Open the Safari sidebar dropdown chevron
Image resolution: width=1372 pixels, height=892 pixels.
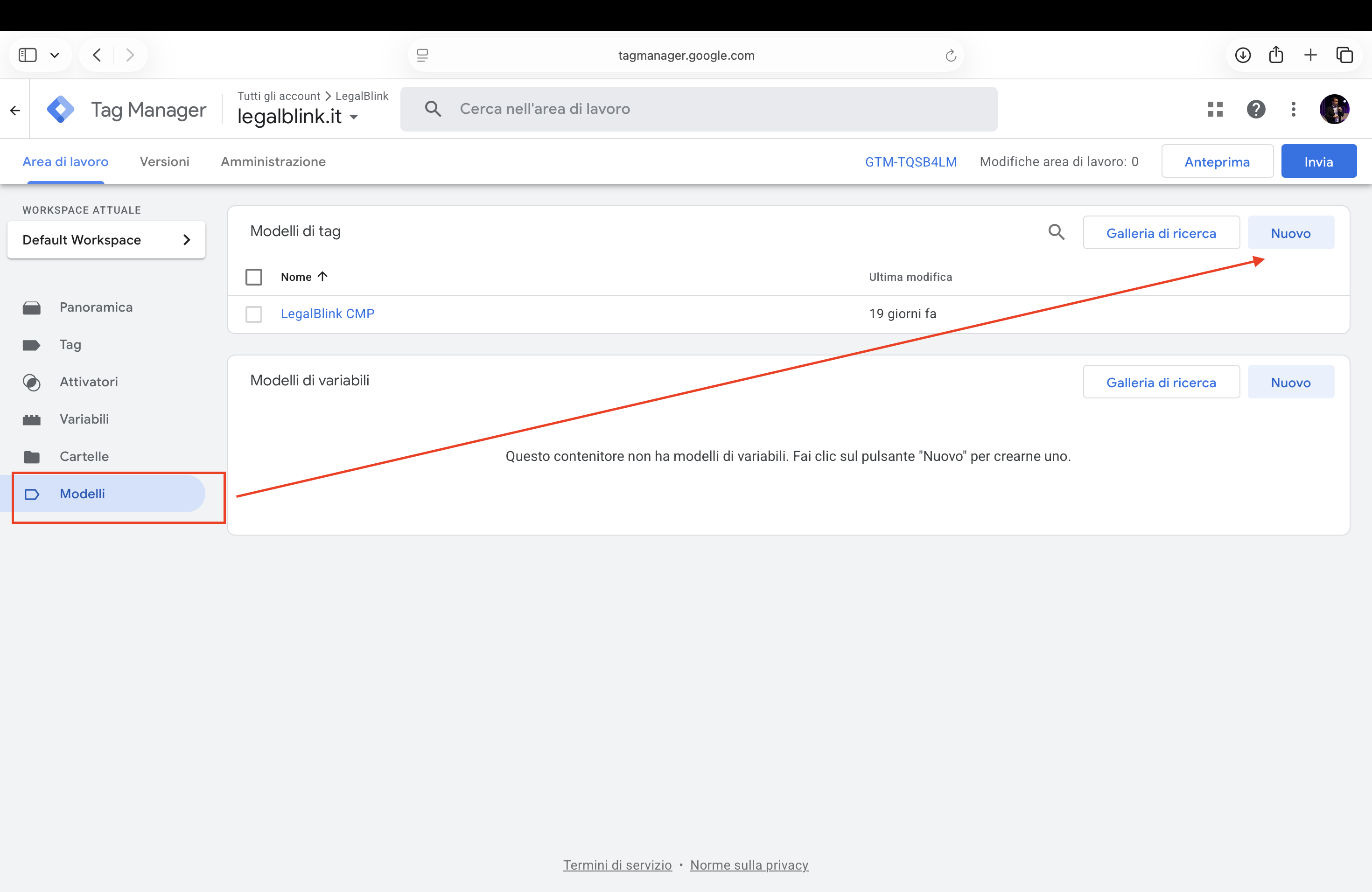click(55, 56)
